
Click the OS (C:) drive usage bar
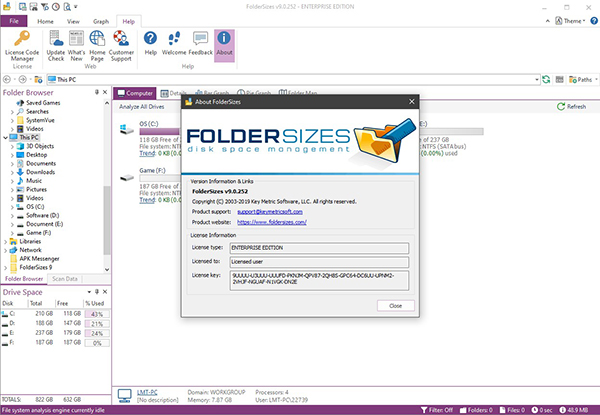[x=160, y=132]
